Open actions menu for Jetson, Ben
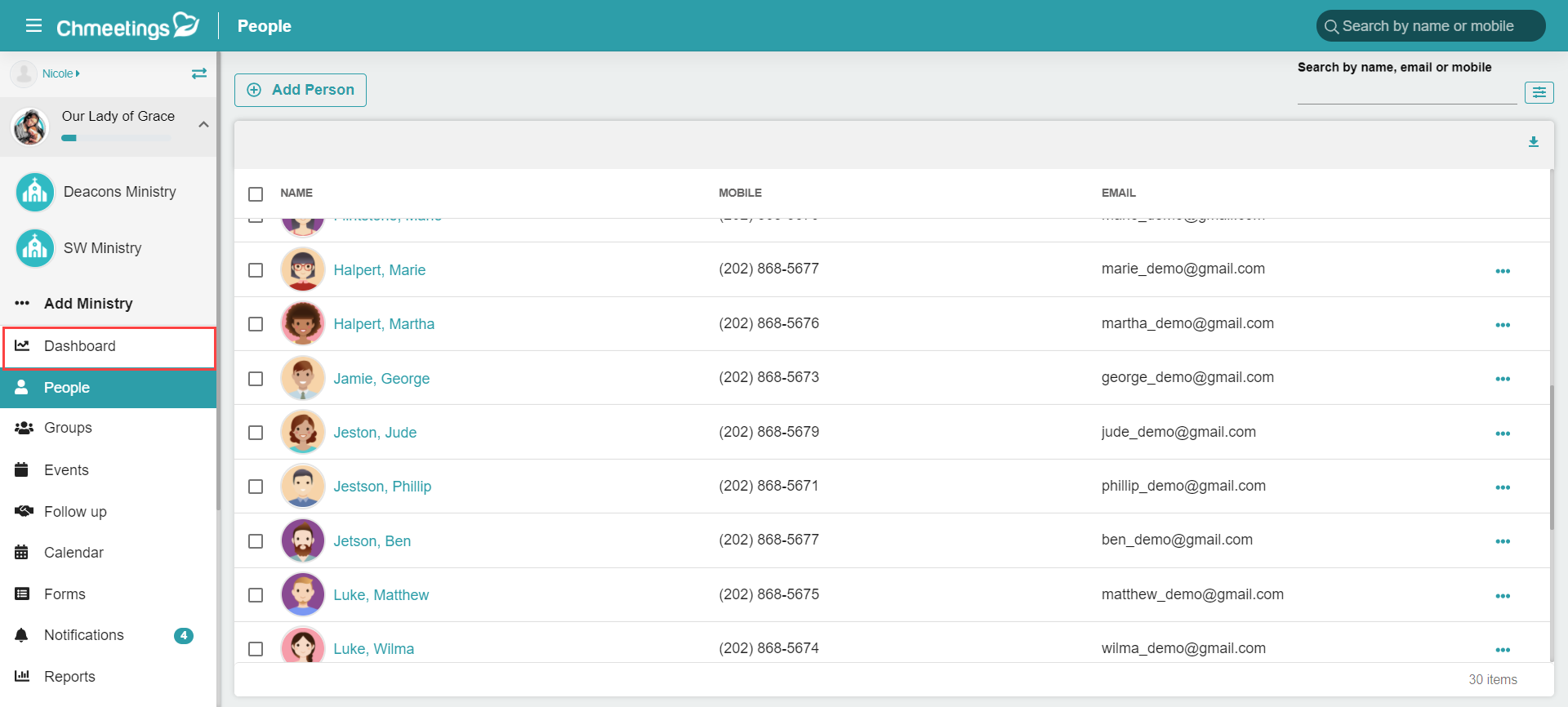 pyautogui.click(x=1503, y=541)
